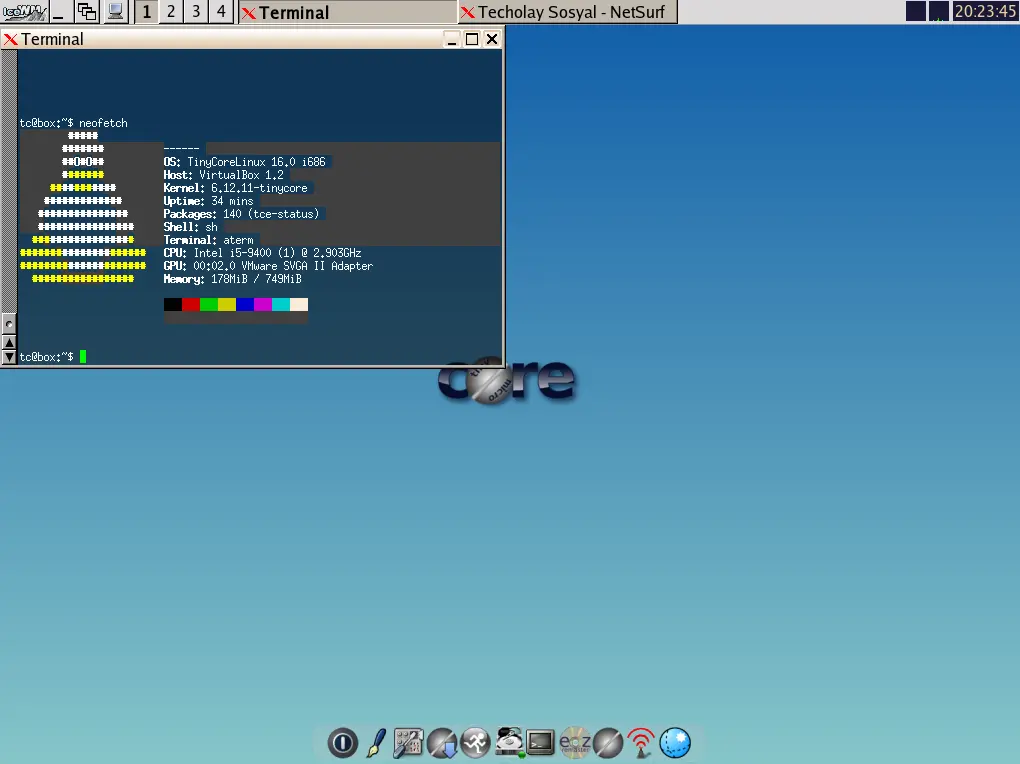This screenshot has height=764, width=1020.
Task: Maximize the Terminal window
Action: tap(472, 40)
